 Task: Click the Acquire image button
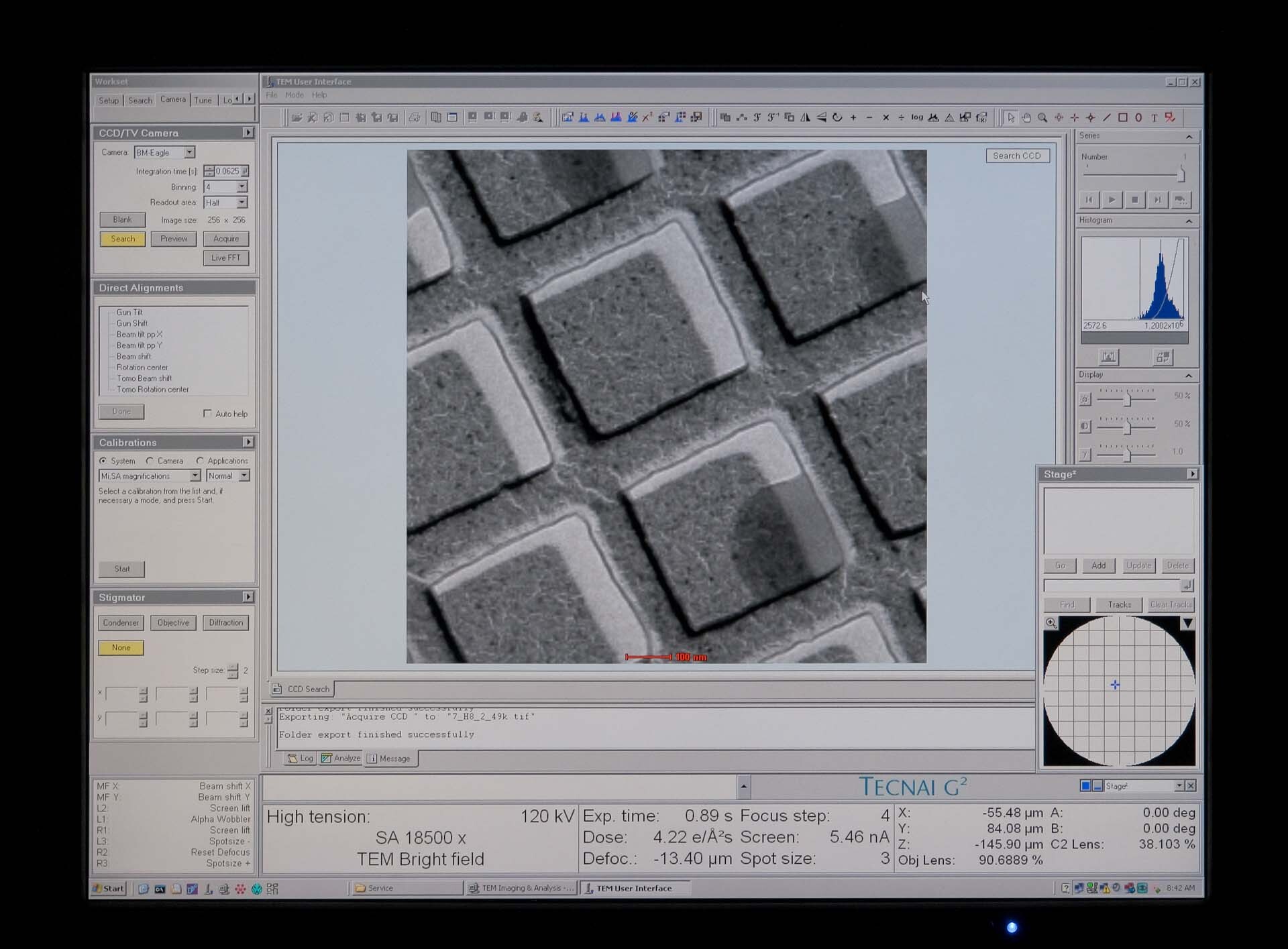(x=224, y=239)
